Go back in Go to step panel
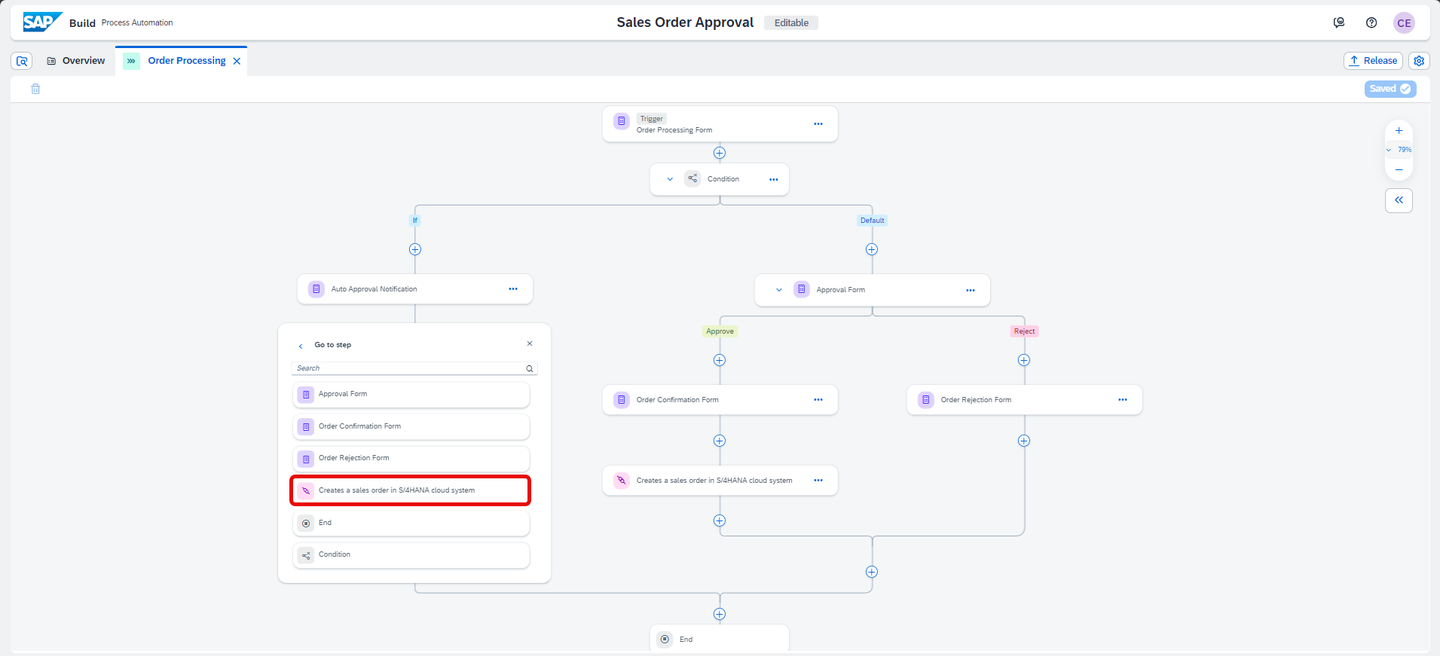This screenshot has width=1440, height=656. click(301, 345)
